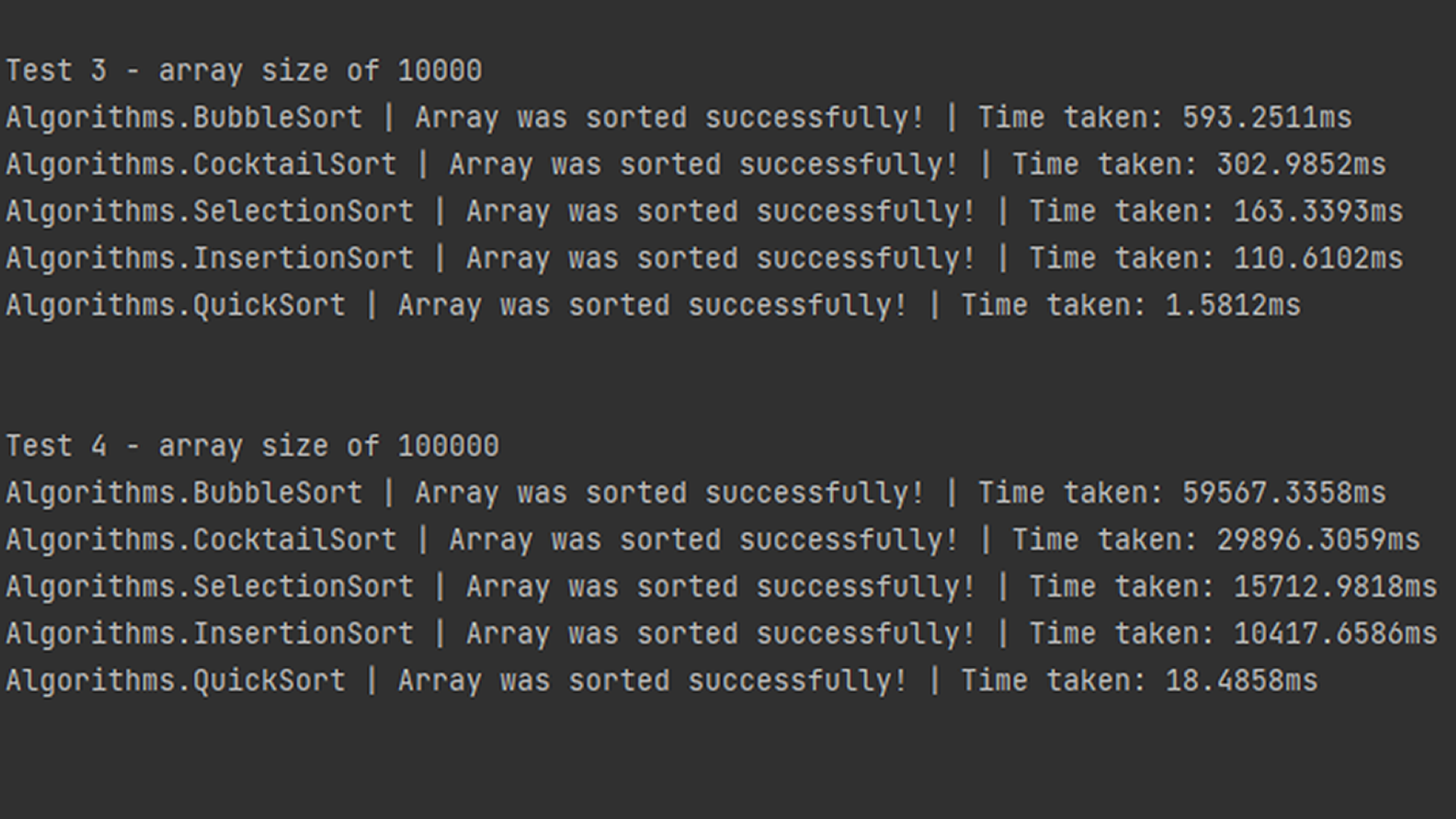Click Algorithms.InsertionSort in Test 4 output

(x=209, y=634)
